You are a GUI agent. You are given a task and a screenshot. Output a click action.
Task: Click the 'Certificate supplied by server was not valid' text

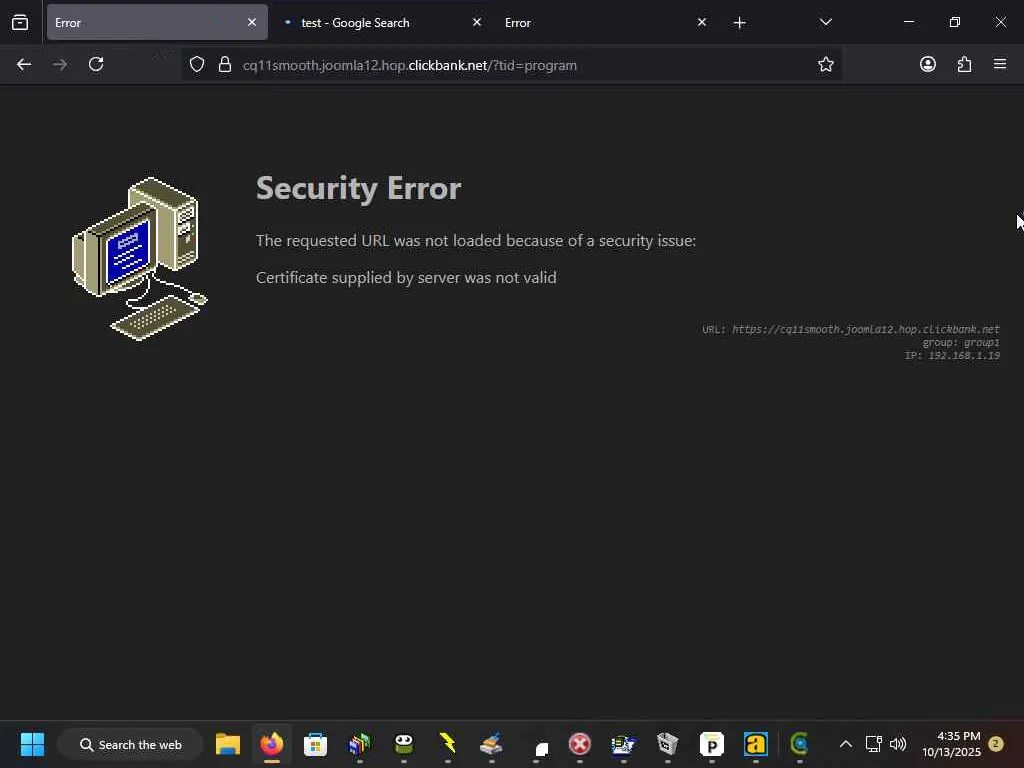tap(406, 278)
